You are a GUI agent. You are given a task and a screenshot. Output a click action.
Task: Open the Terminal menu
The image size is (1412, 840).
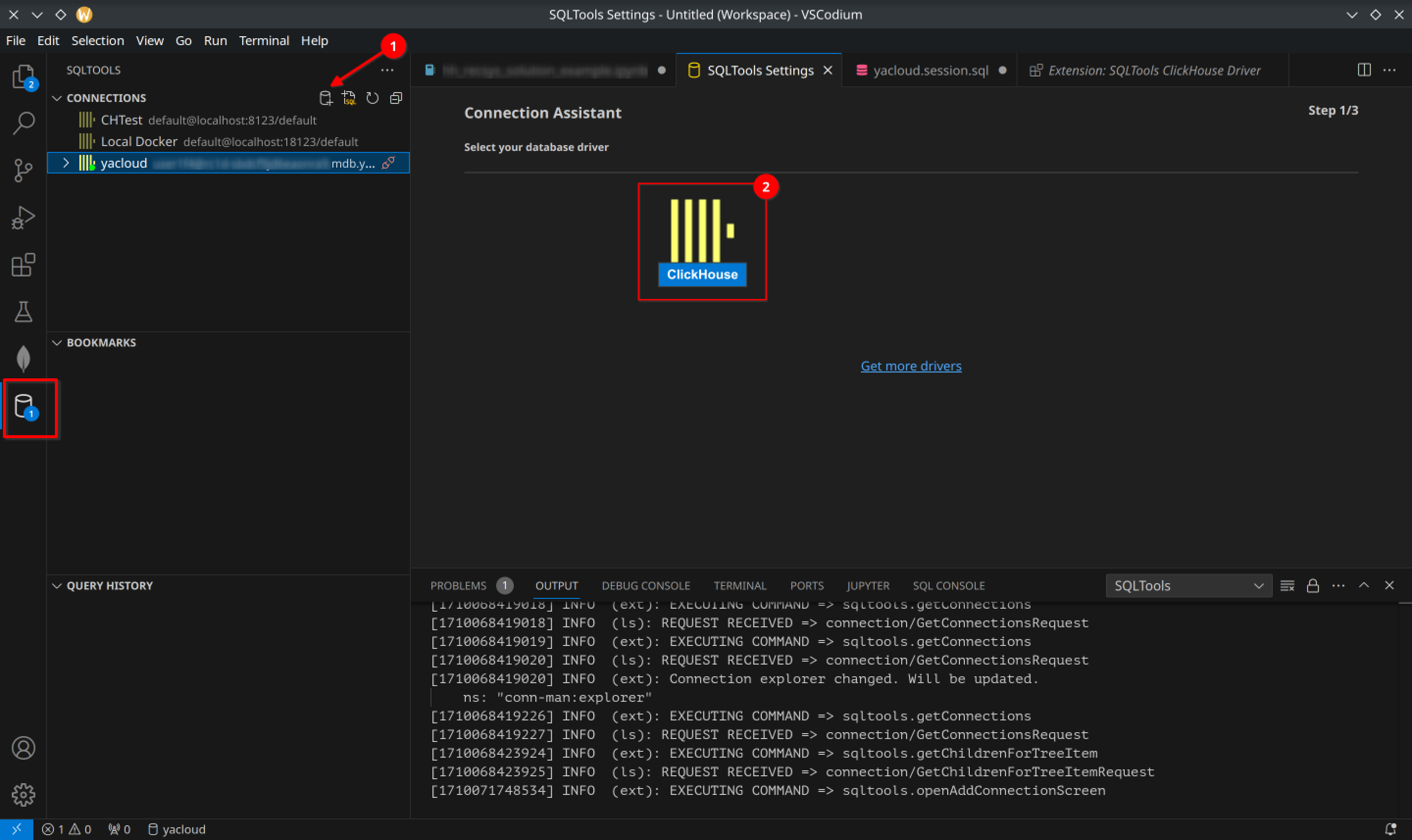(x=264, y=41)
